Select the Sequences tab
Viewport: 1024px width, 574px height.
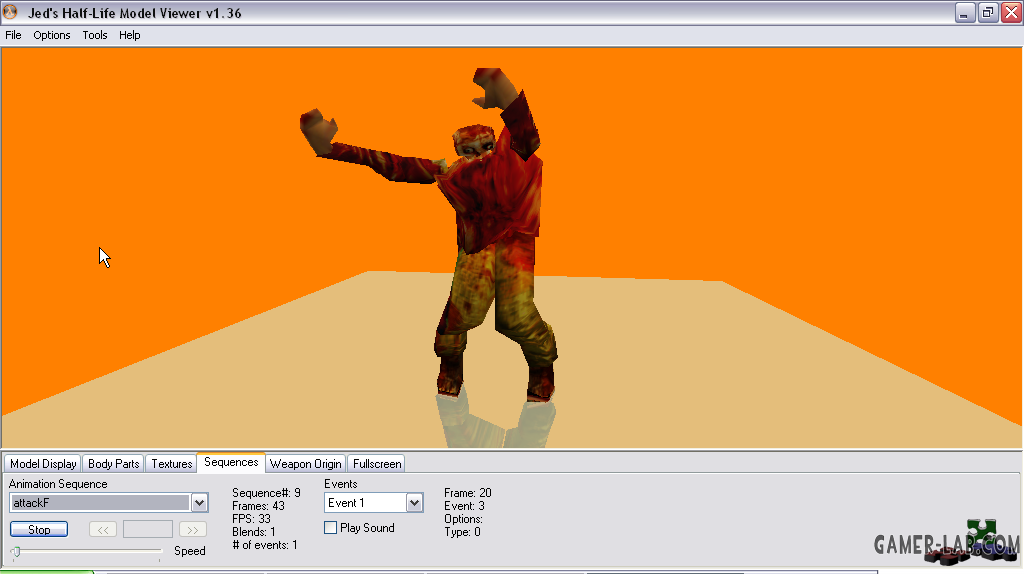(231, 462)
